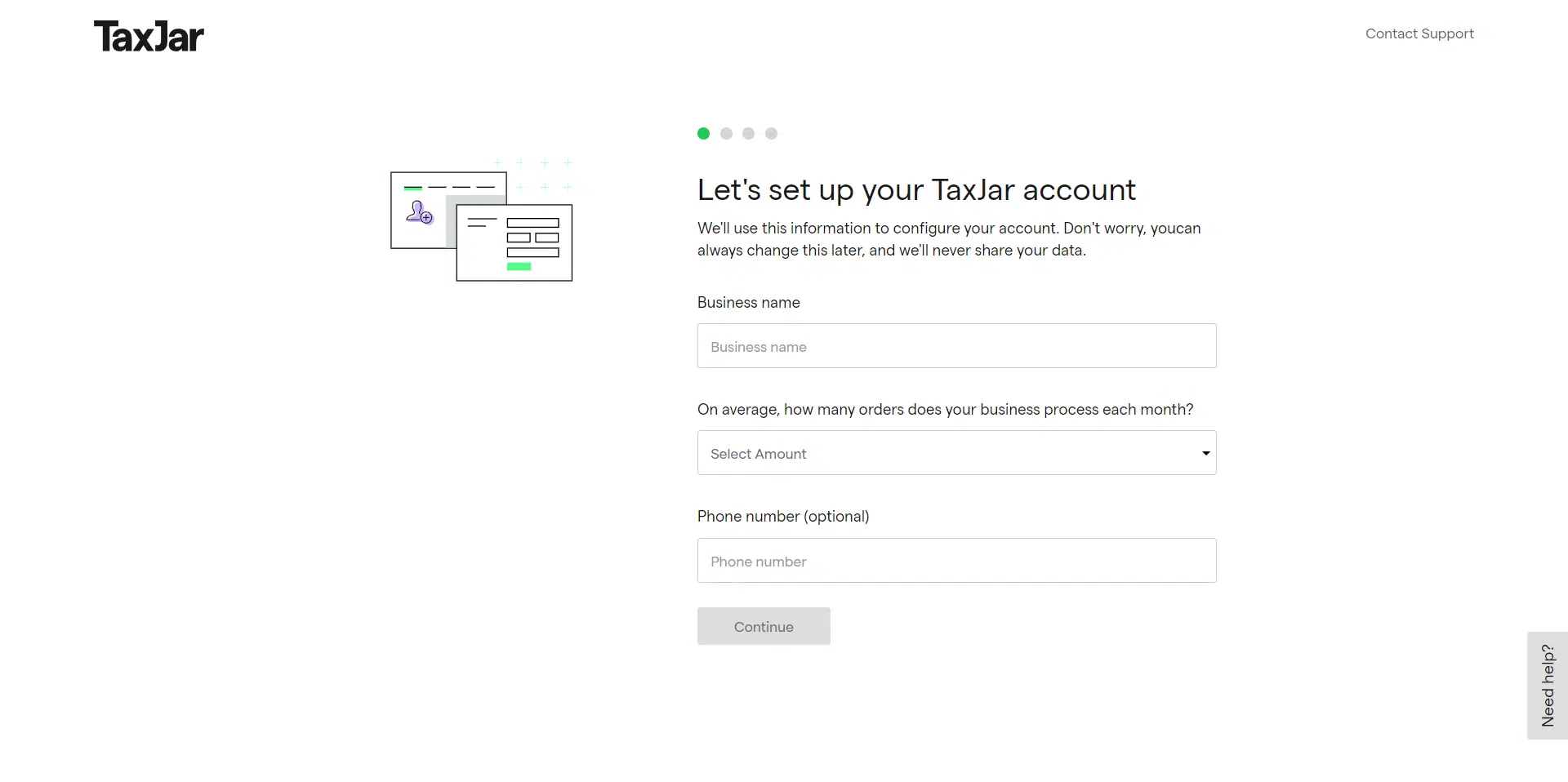
Task: Click the Business name input field
Action: (956, 346)
